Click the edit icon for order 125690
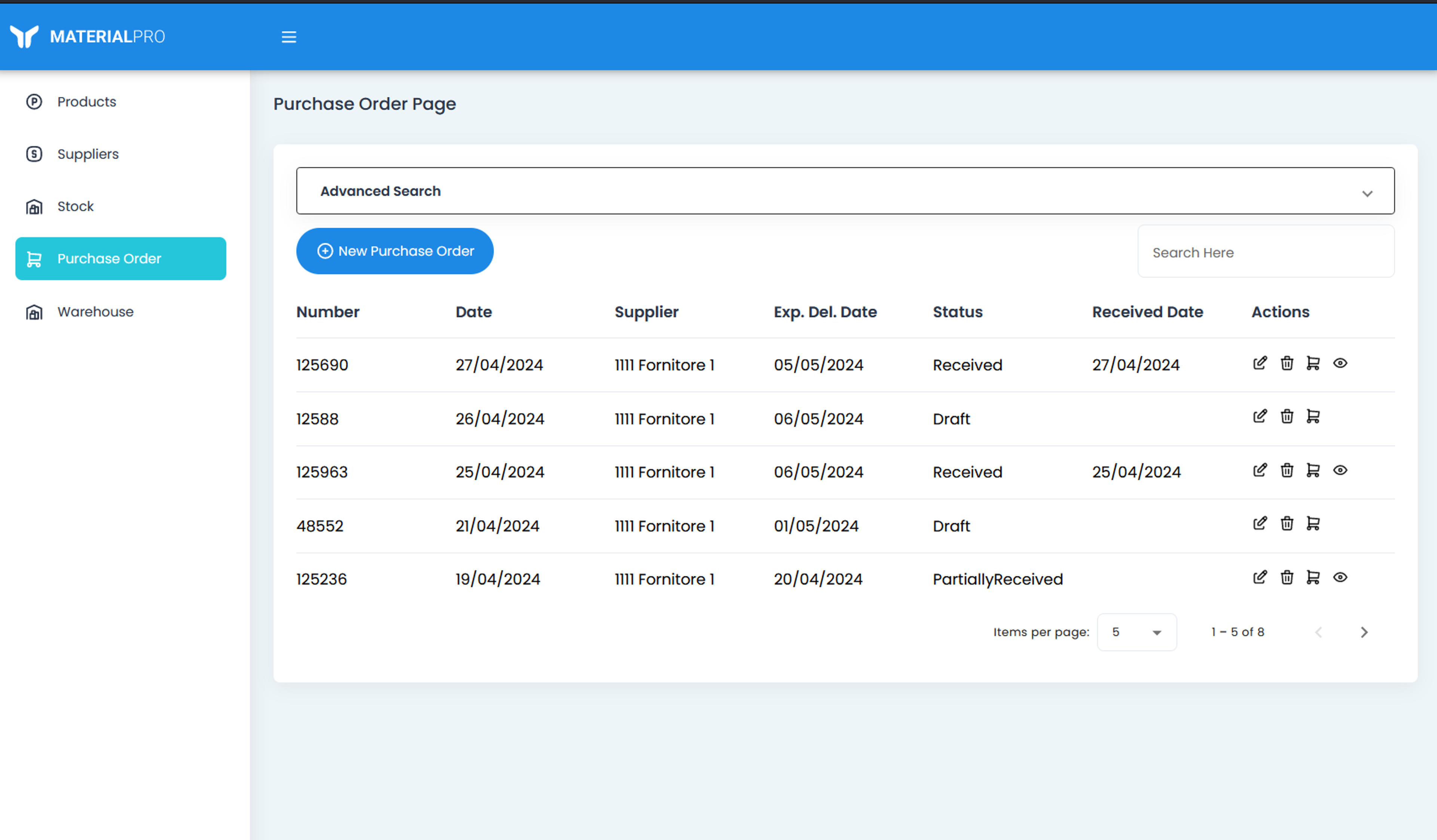 tap(1260, 363)
